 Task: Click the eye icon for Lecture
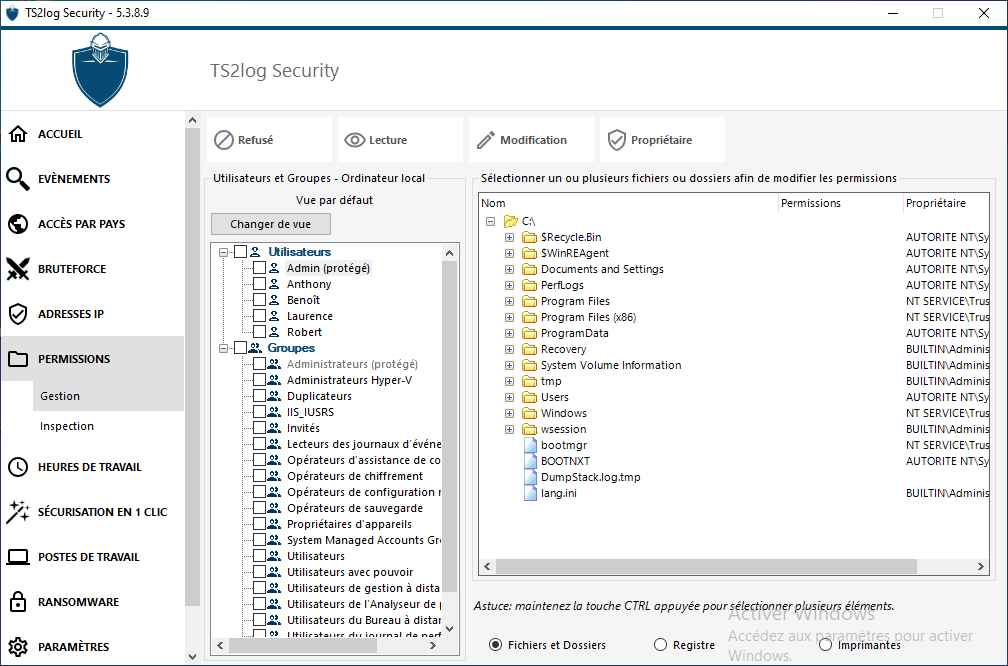tap(354, 140)
